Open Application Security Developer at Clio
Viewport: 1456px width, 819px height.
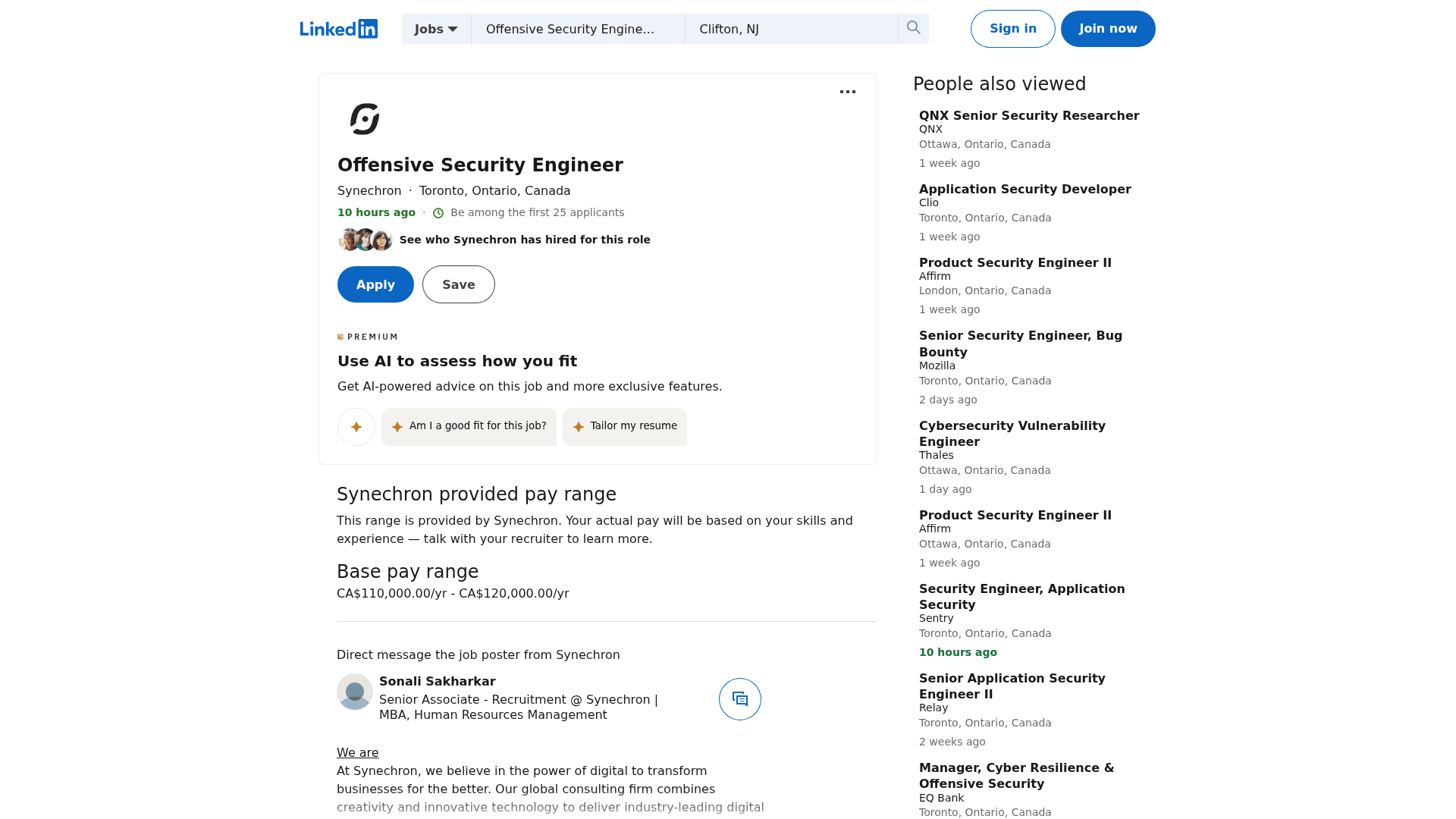pyautogui.click(x=1025, y=190)
